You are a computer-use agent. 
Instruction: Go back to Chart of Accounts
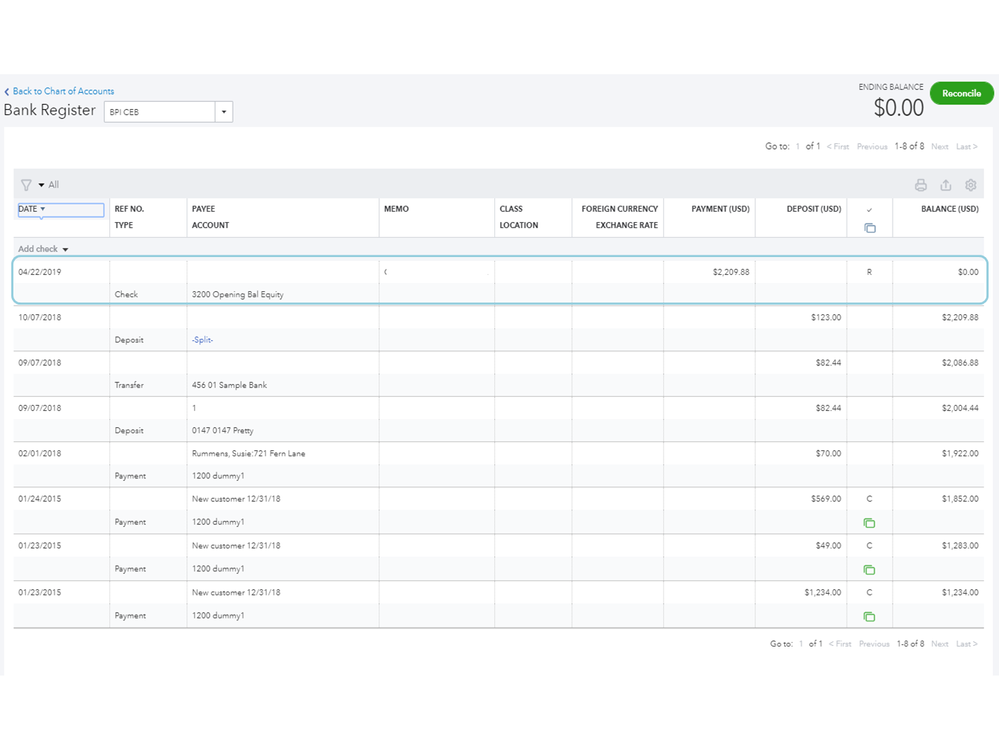63,91
